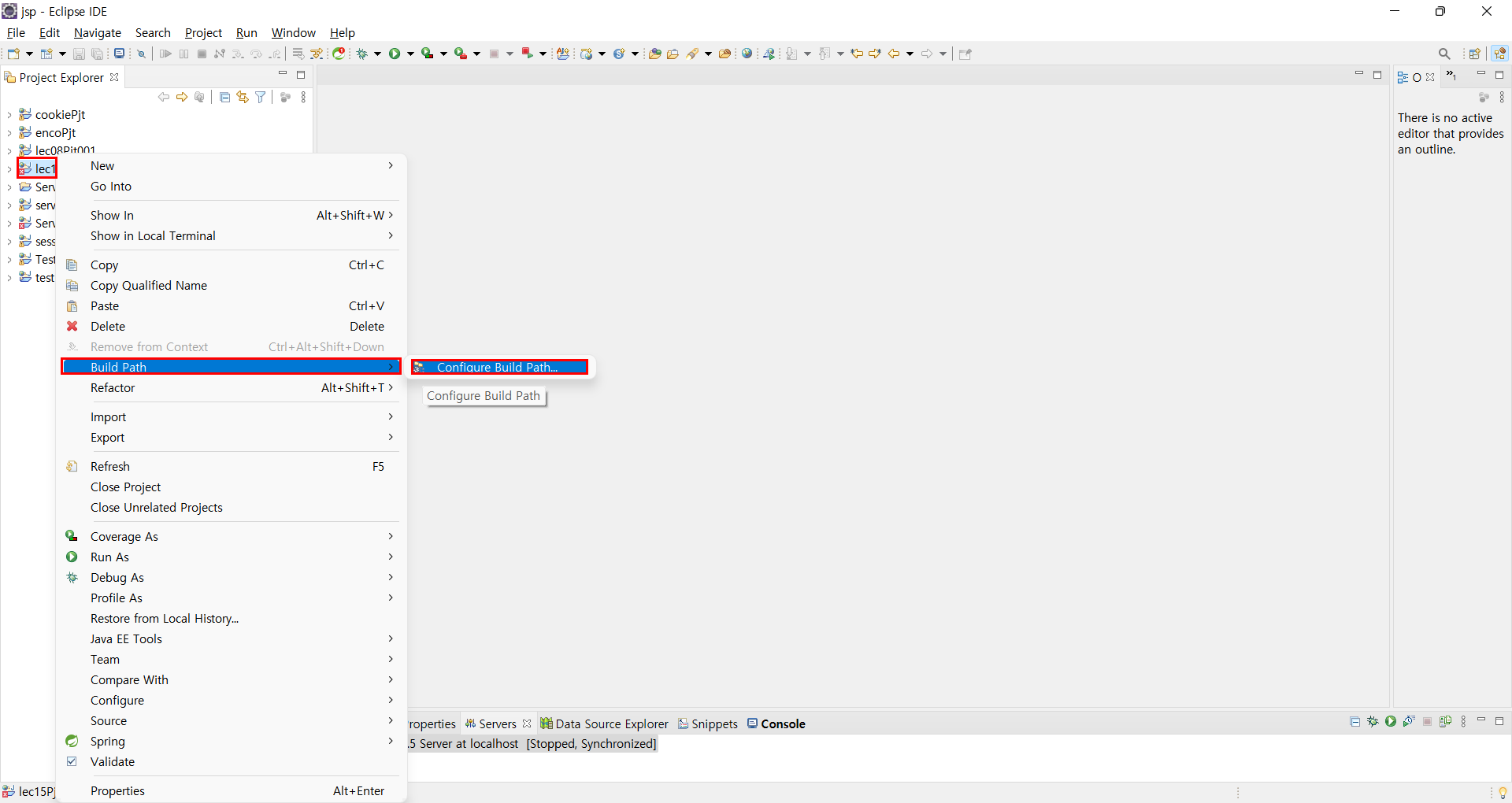This screenshot has height=803, width=1512.
Task: Expand the encoPjt project node
Action: tap(9, 133)
